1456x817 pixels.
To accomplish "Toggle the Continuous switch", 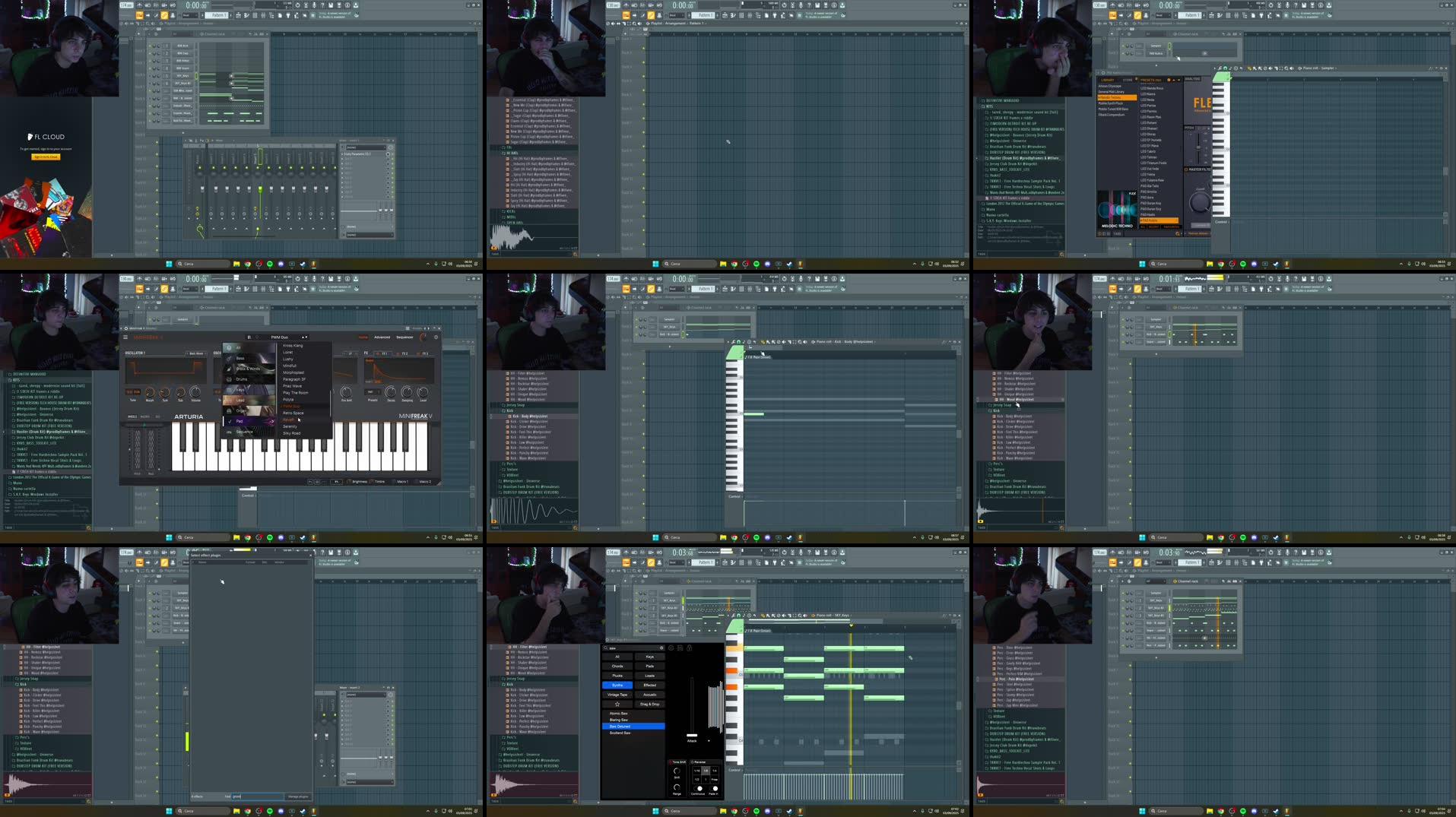I will [699, 788].
